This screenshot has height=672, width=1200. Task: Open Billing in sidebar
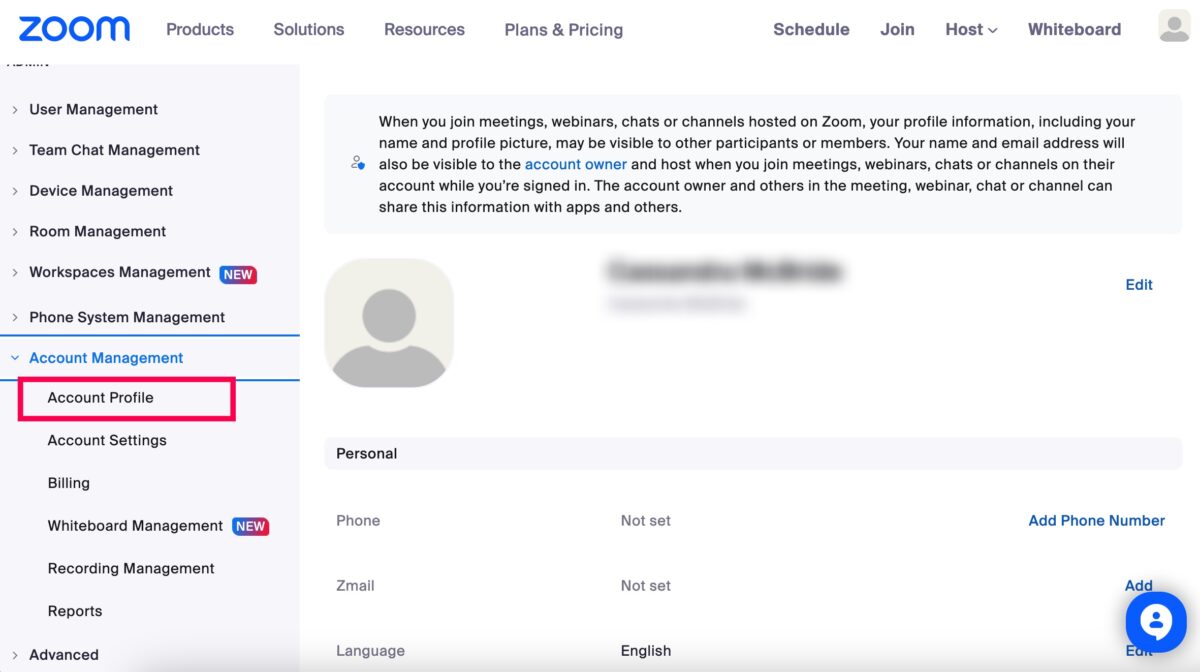tap(69, 483)
